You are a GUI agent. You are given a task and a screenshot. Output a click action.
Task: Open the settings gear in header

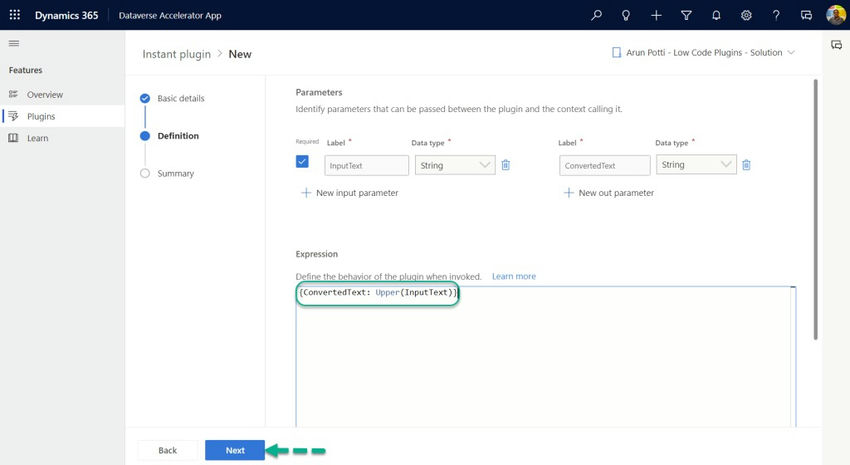click(746, 16)
